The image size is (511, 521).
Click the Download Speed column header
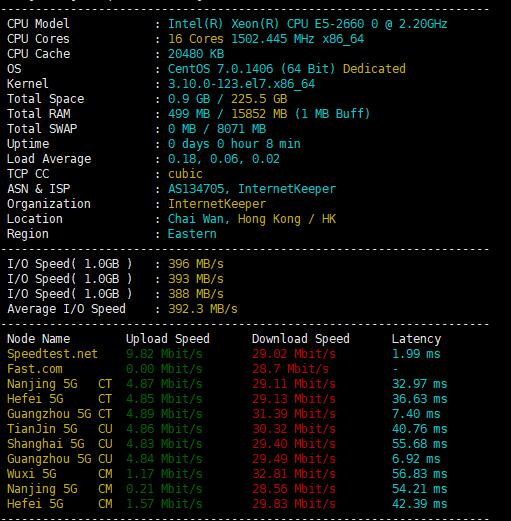coord(301,339)
